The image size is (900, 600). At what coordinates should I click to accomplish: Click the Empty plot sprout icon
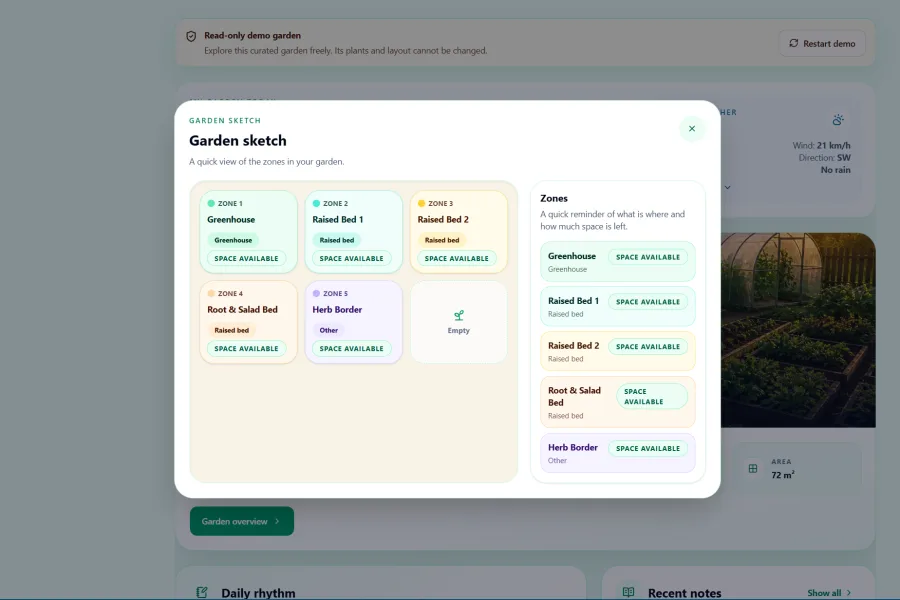[459, 315]
